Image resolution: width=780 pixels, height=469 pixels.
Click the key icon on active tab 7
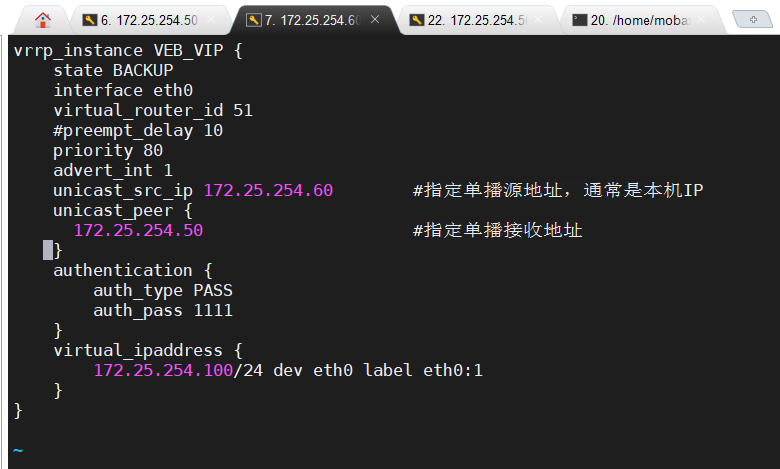pos(254,20)
